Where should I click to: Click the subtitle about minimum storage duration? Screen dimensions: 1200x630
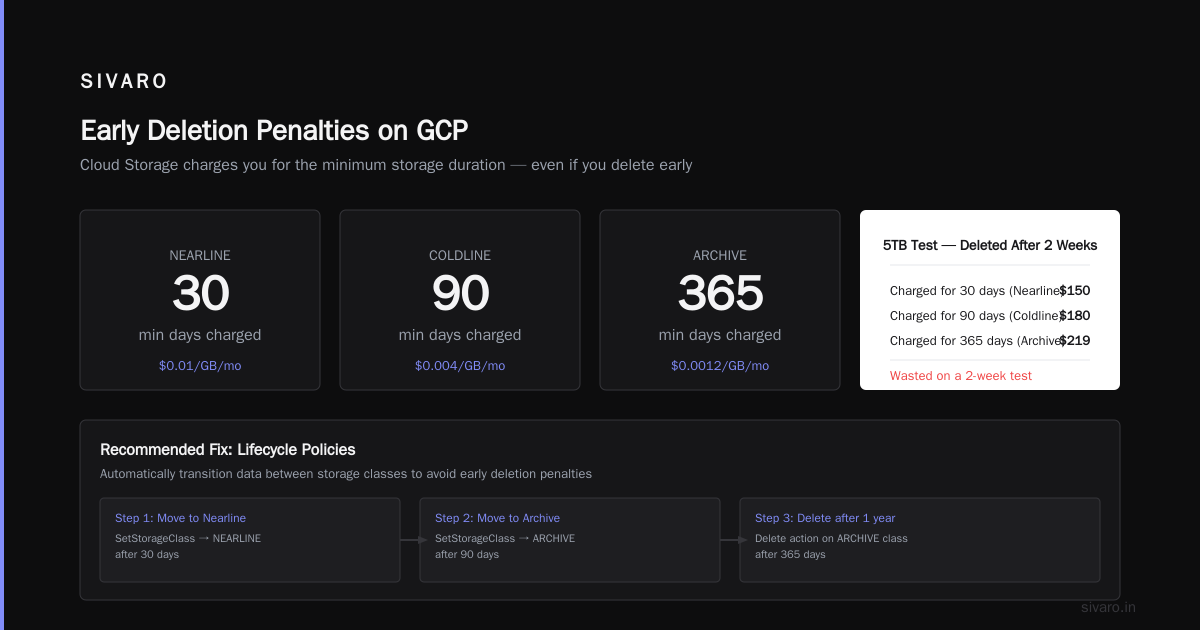(x=386, y=165)
